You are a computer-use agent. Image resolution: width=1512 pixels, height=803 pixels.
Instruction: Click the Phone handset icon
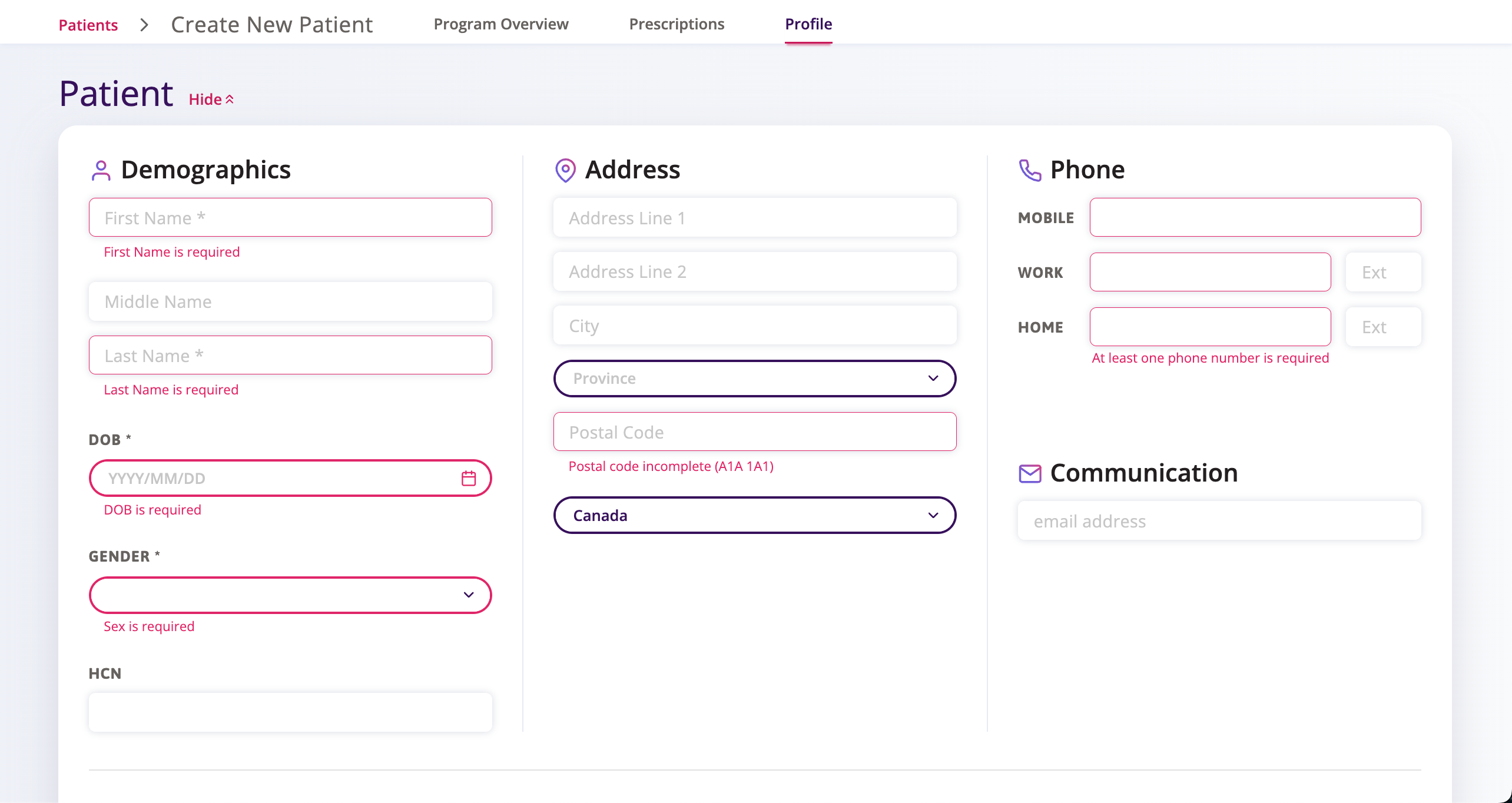click(1030, 170)
